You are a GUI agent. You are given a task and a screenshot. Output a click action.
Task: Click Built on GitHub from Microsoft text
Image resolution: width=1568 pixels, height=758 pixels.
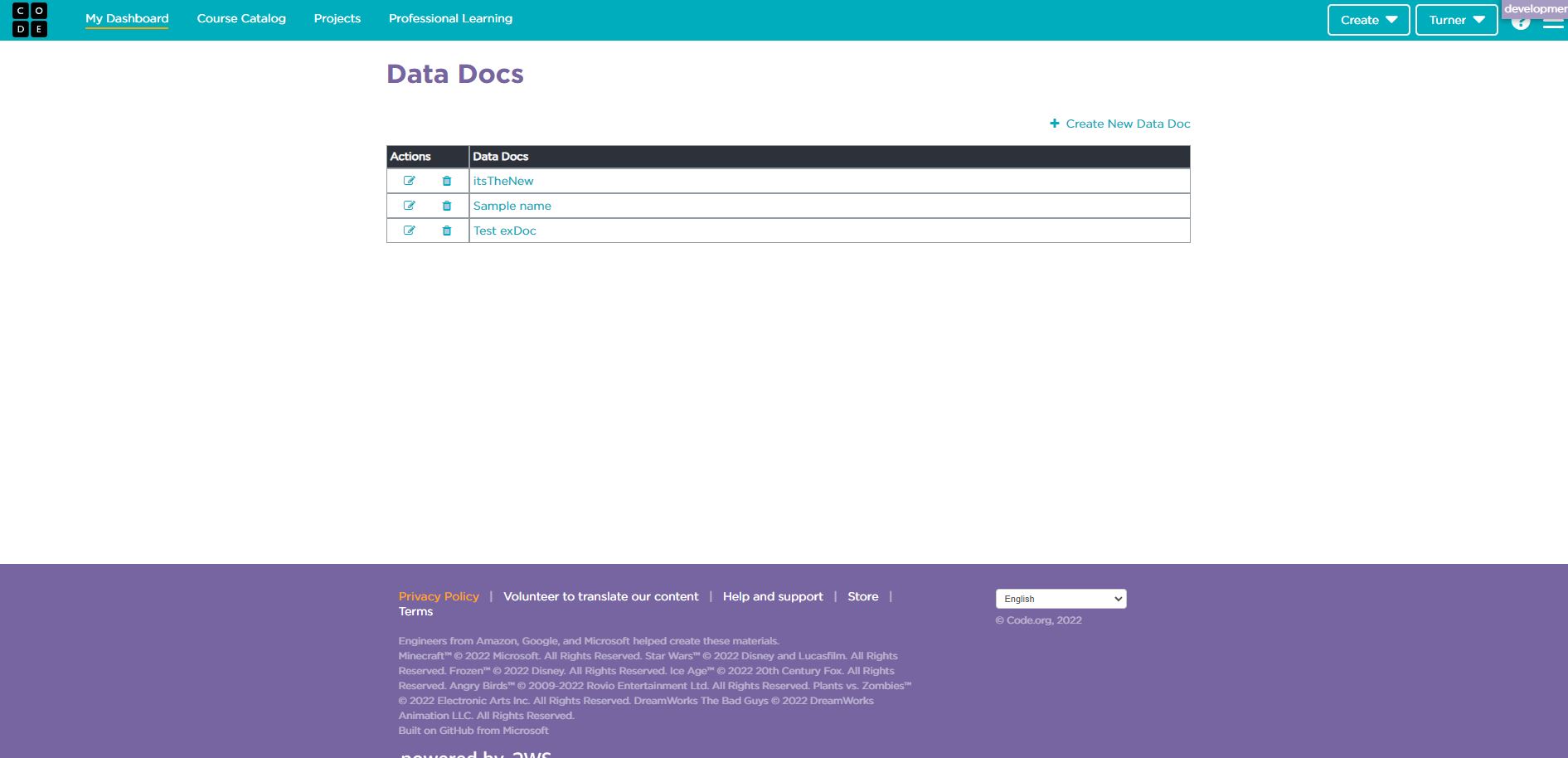pyautogui.click(x=473, y=731)
